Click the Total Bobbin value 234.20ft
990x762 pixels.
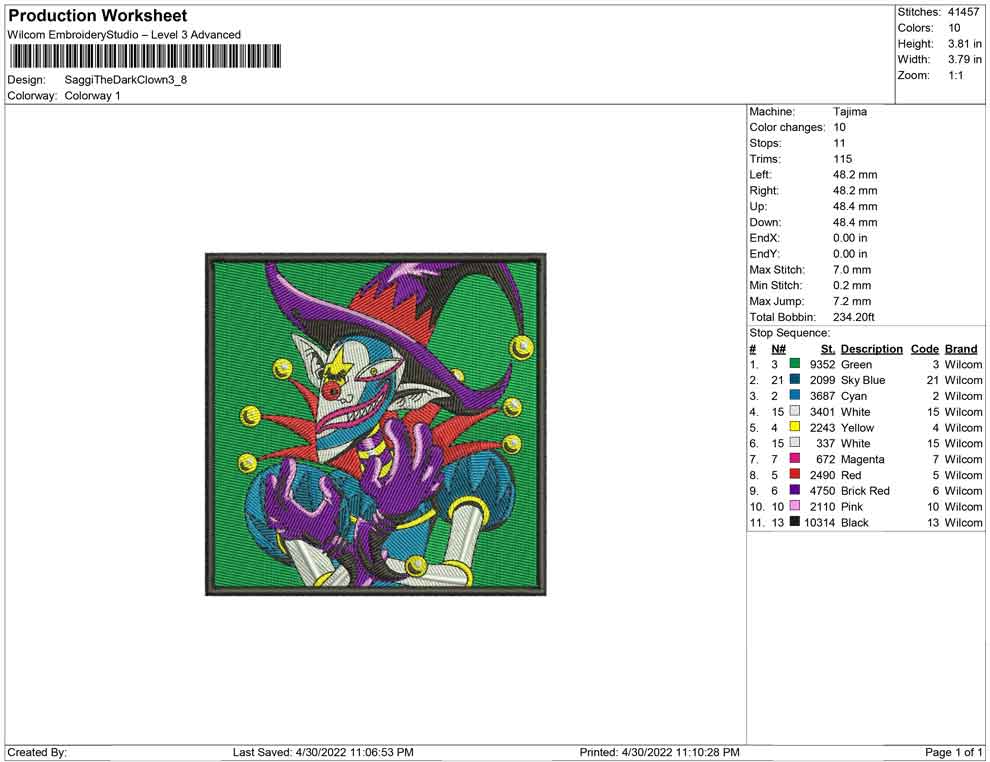pyautogui.click(x=854, y=317)
